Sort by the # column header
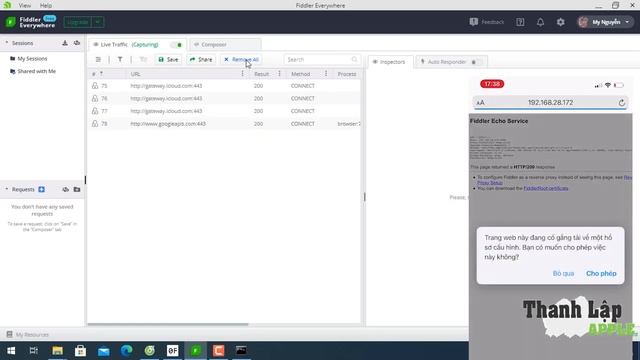This screenshot has width=640, height=360. coord(97,74)
